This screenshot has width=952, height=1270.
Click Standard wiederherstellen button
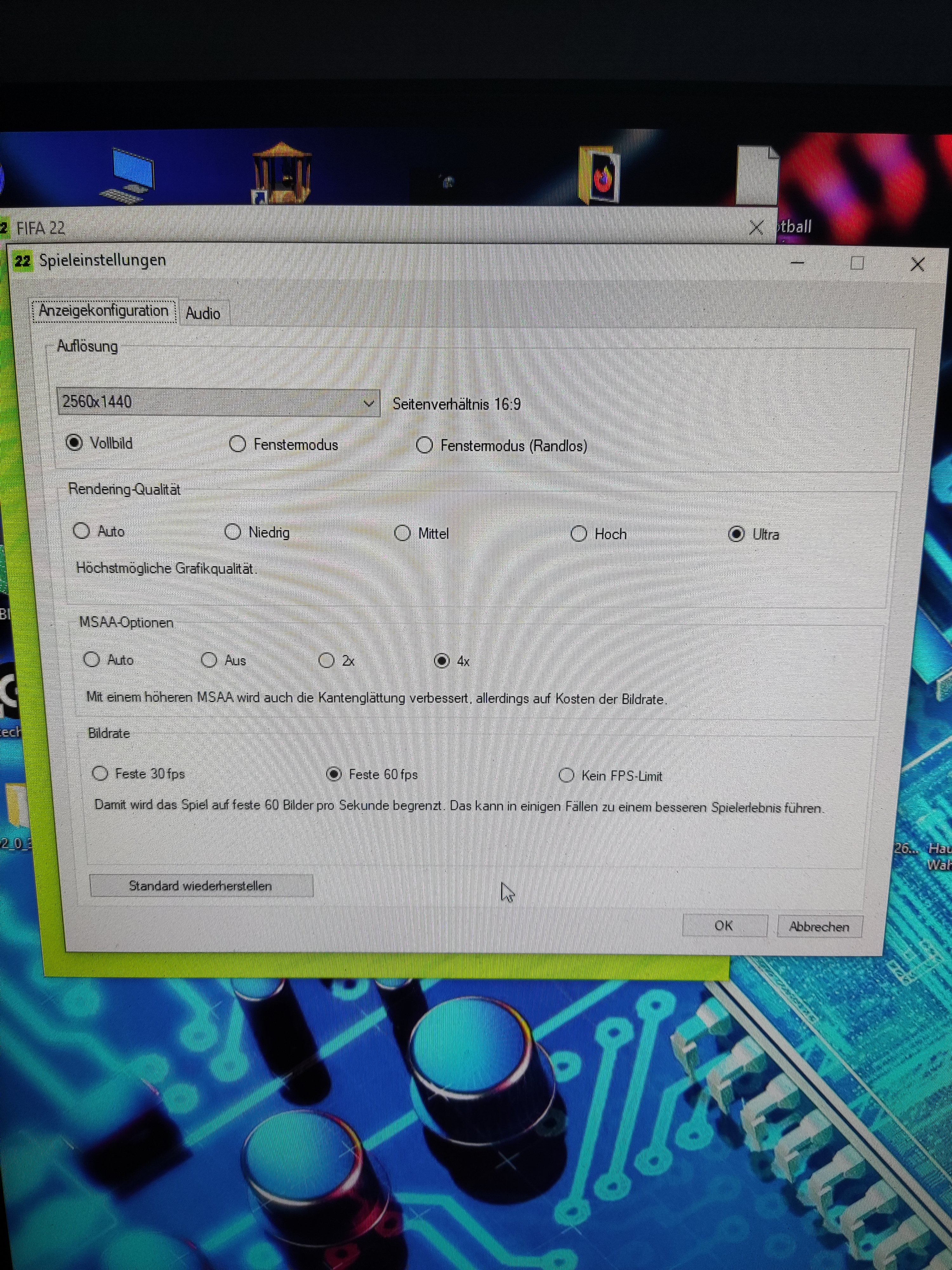click(x=201, y=886)
